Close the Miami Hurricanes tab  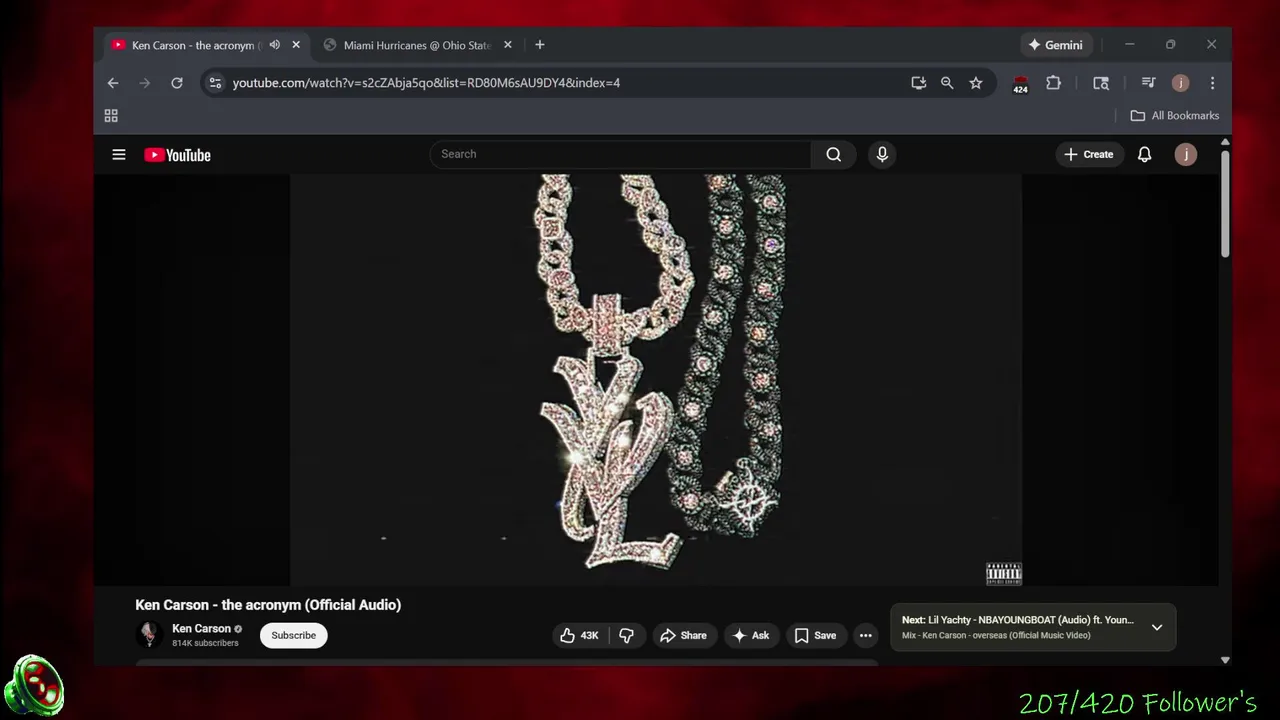tap(507, 45)
